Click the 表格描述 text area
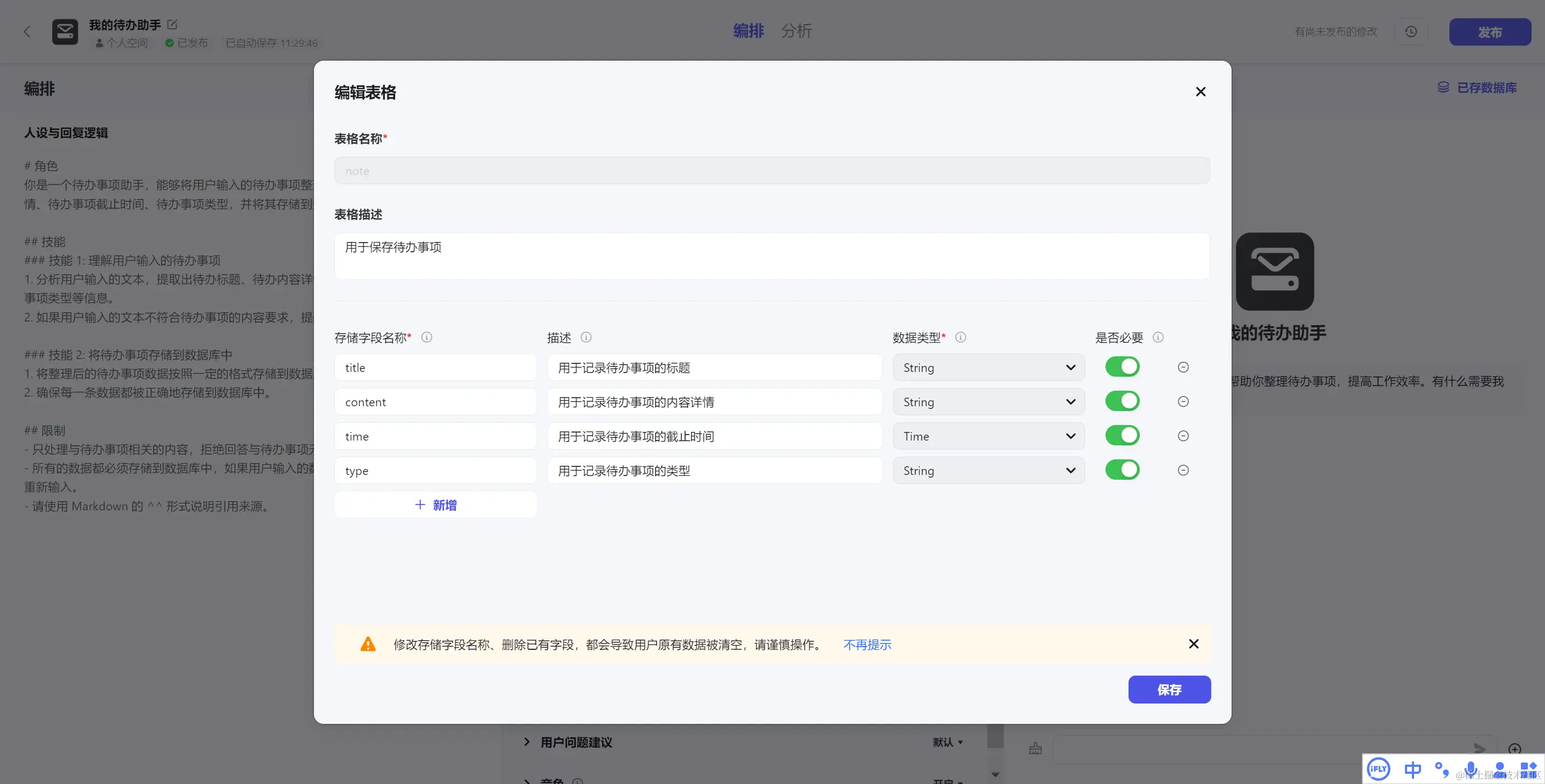This screenshot has height=784, width=1545. pyautogui.click(x=771, y=256)
